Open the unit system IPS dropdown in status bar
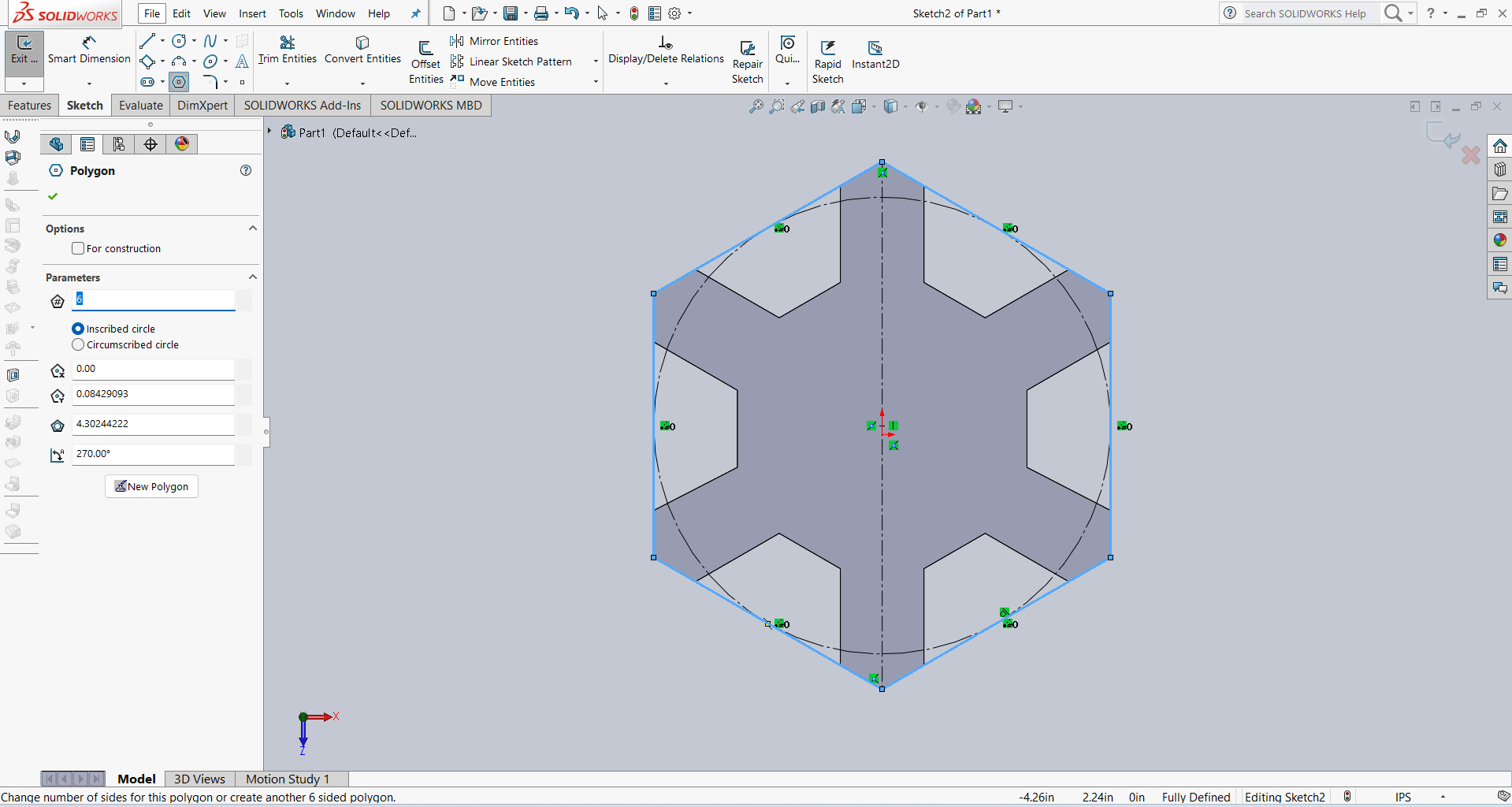 [1443, 797]
